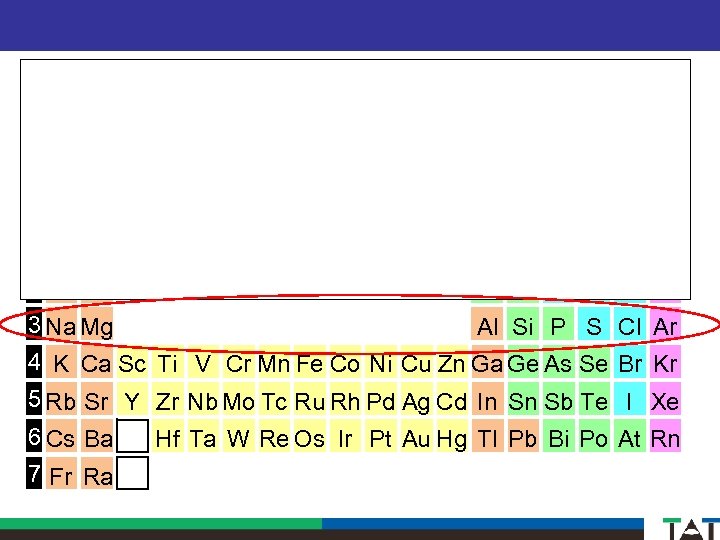Choose the I iodine cell

630,399
